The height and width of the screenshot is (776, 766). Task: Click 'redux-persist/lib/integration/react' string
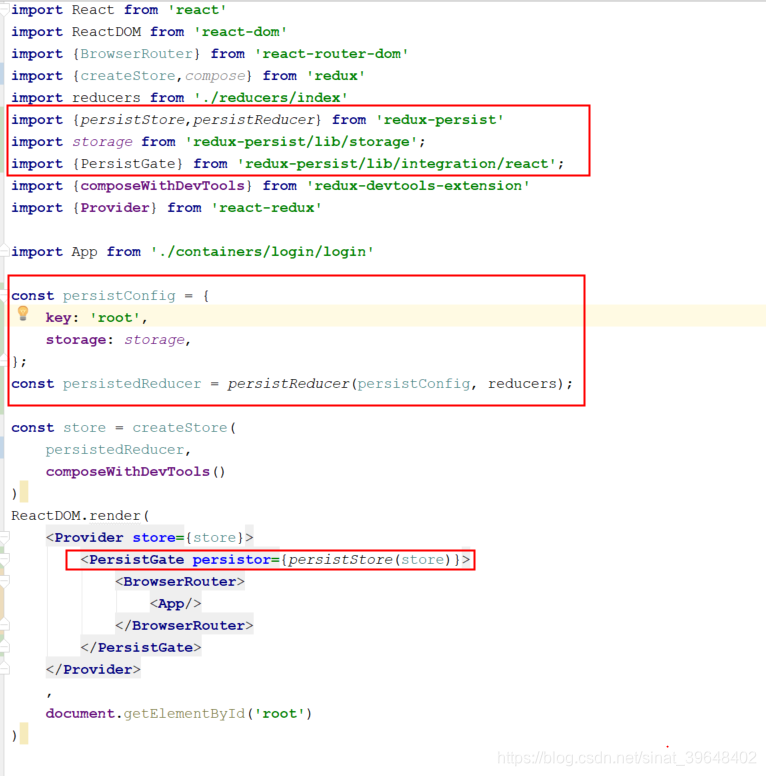coord(396,164)
